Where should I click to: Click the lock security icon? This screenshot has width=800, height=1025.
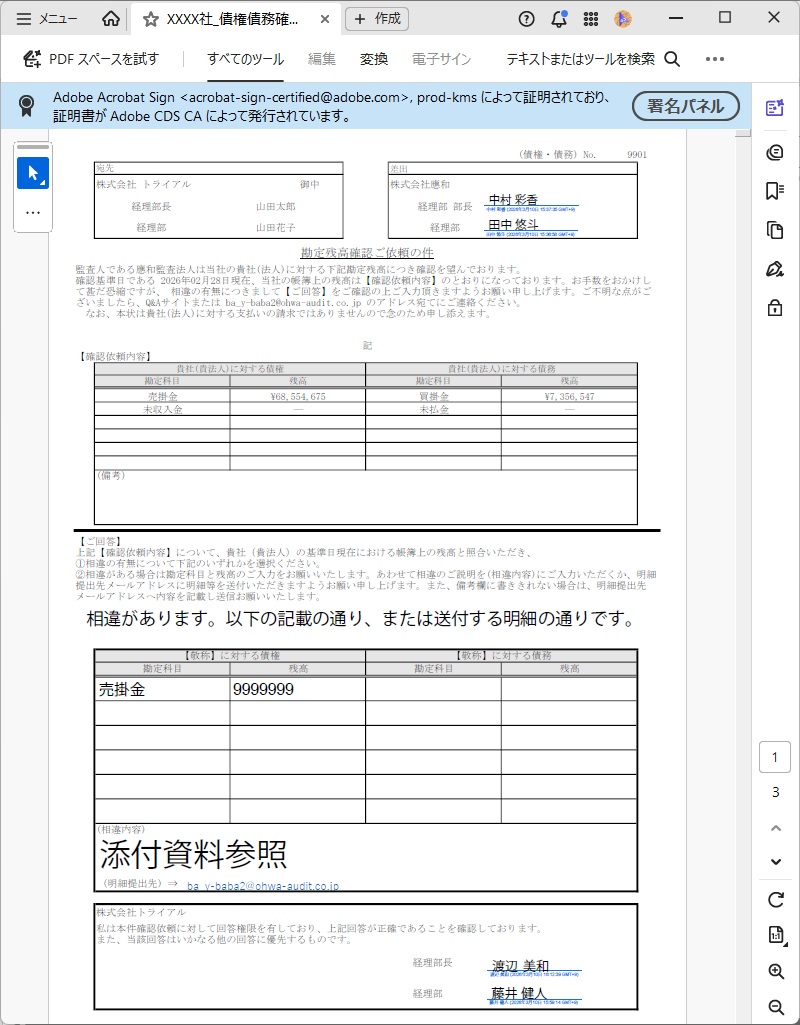(x=775, y=308)
